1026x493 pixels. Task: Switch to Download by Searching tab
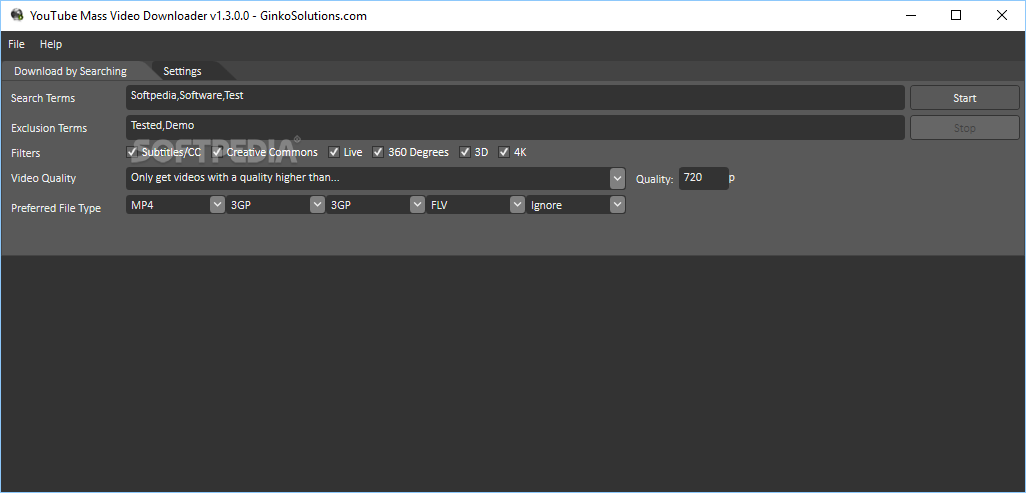(x=71, y=71)
